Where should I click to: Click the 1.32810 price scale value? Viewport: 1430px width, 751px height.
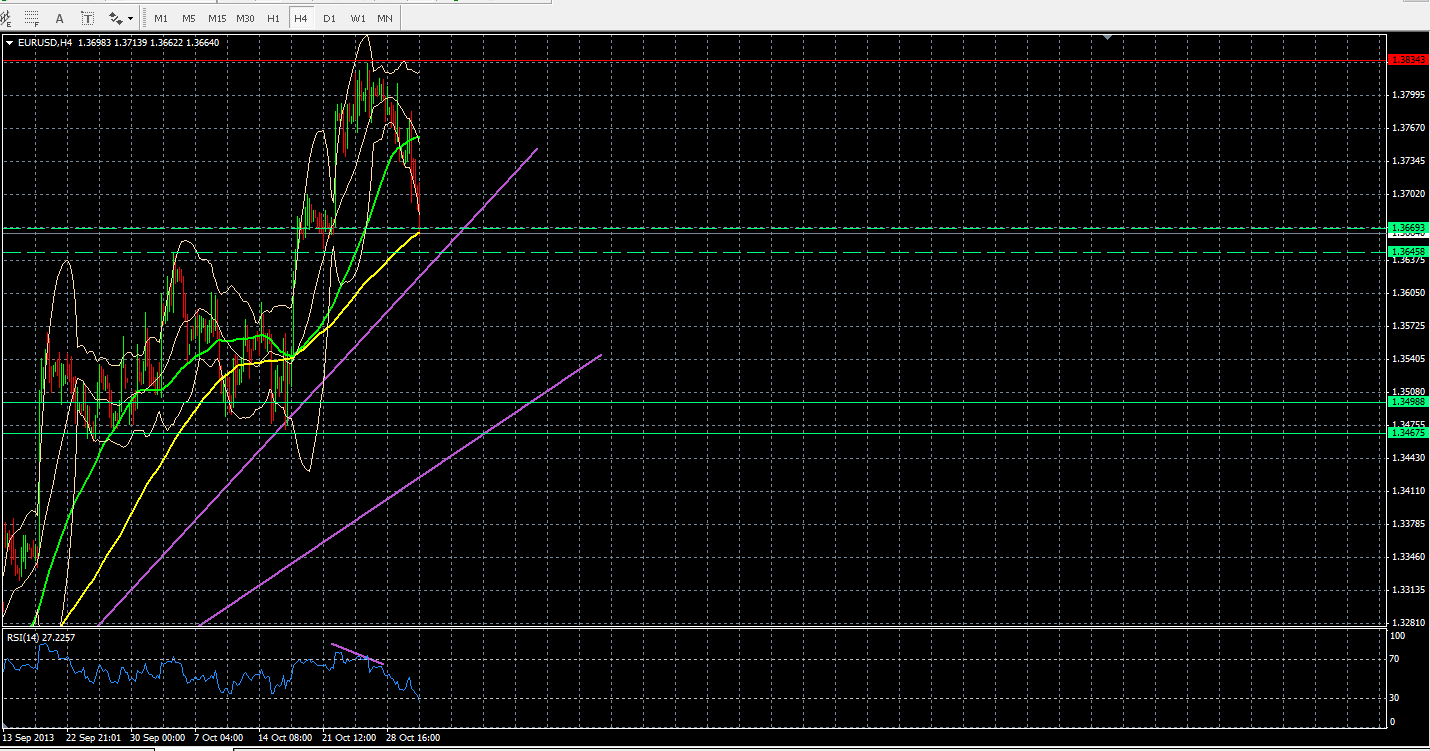click(x=1408, y=622)
